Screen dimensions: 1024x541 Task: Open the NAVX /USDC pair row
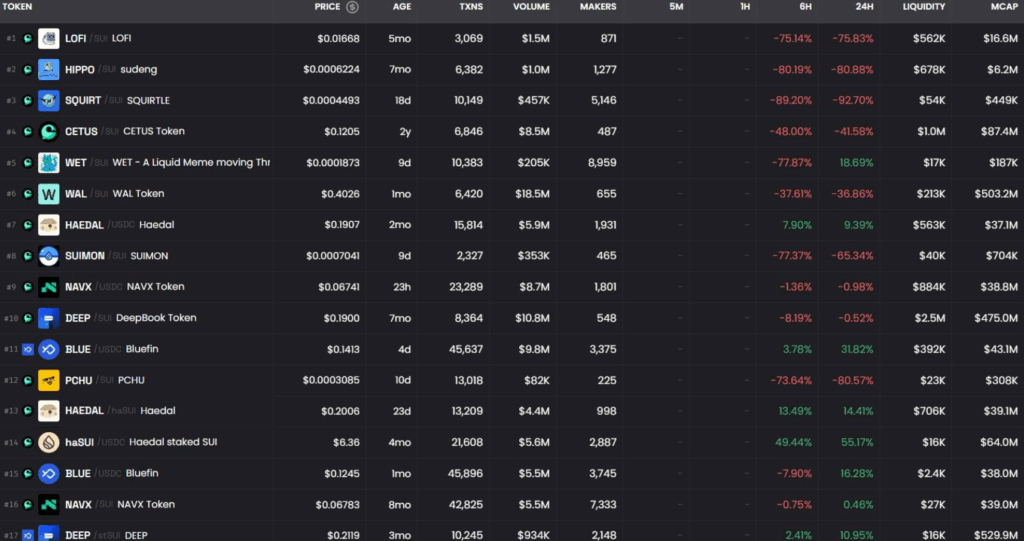pos(512,287)
